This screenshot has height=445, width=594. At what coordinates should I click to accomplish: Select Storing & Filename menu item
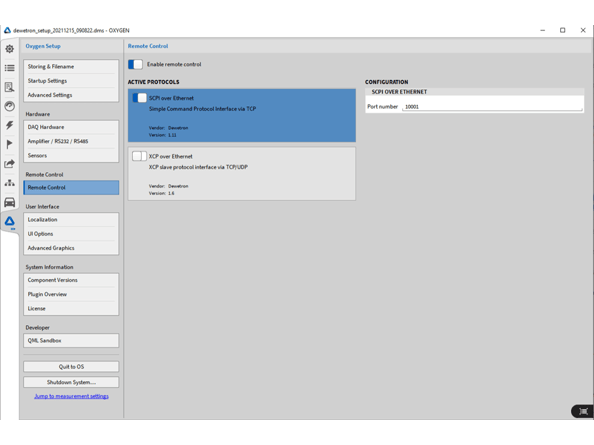(71, 67)
